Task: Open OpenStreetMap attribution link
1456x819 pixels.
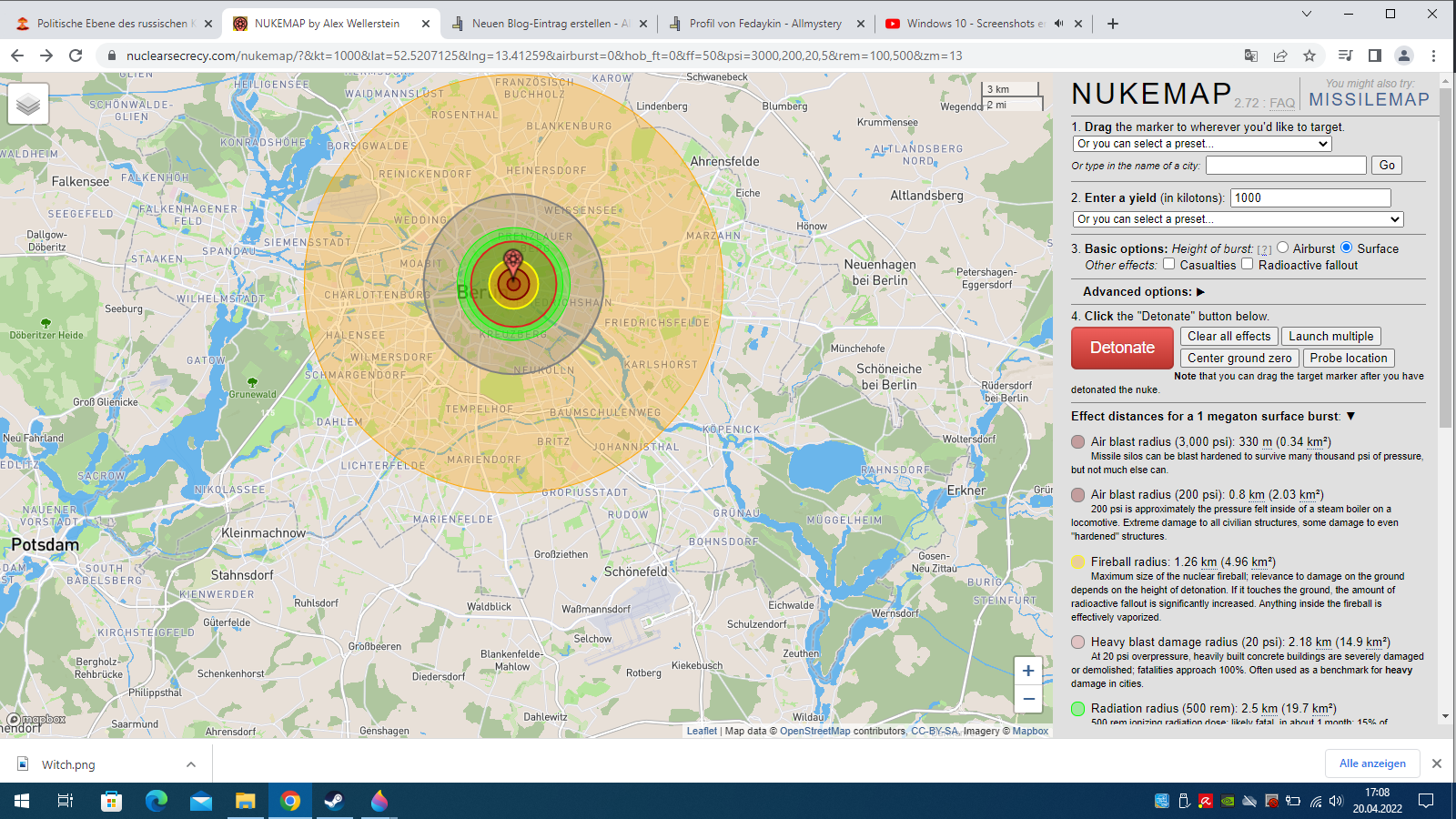Action: 814,731
